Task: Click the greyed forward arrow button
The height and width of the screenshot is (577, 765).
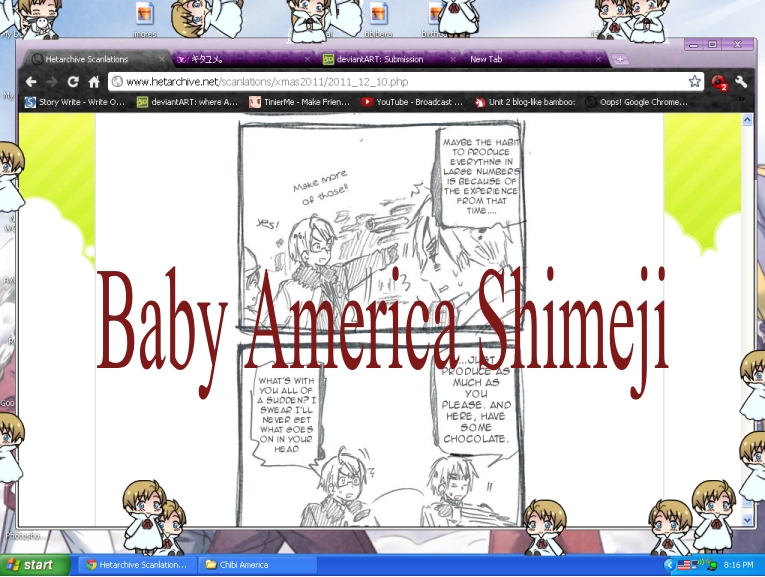Action: click(x=52, y=82)
